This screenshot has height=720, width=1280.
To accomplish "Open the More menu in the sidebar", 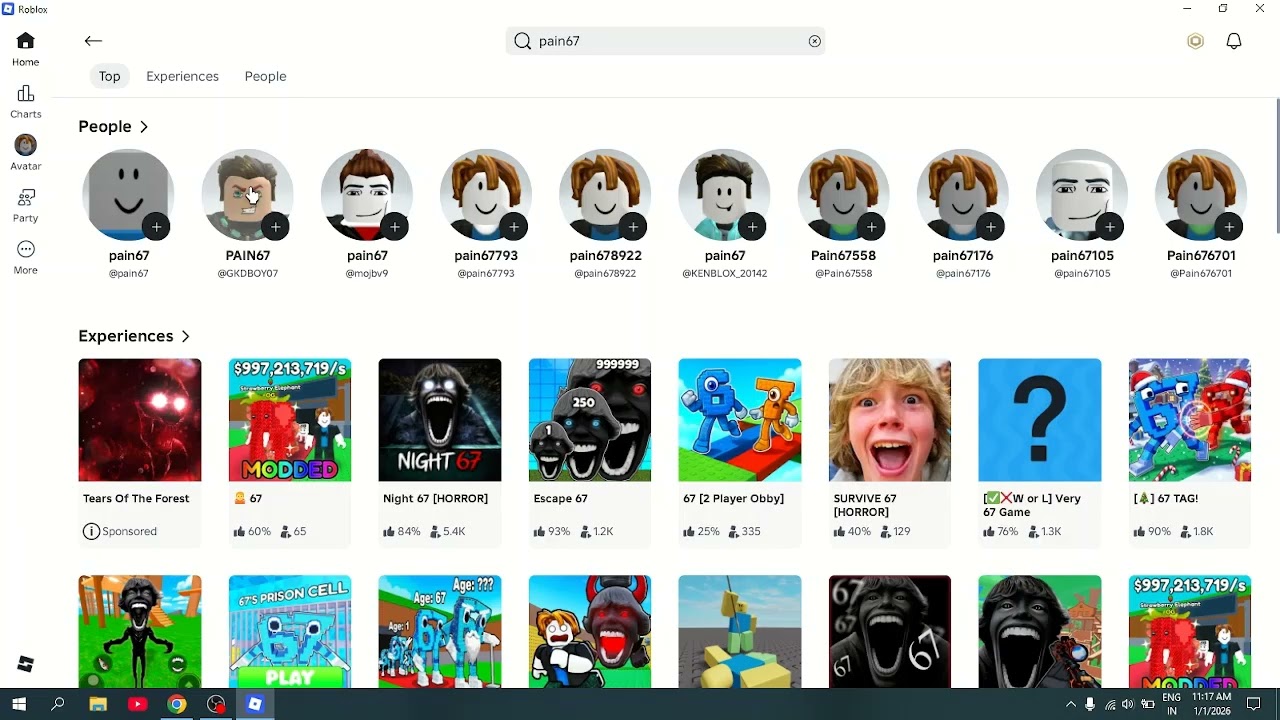I will pyautogui.click(x=26, y=257).
